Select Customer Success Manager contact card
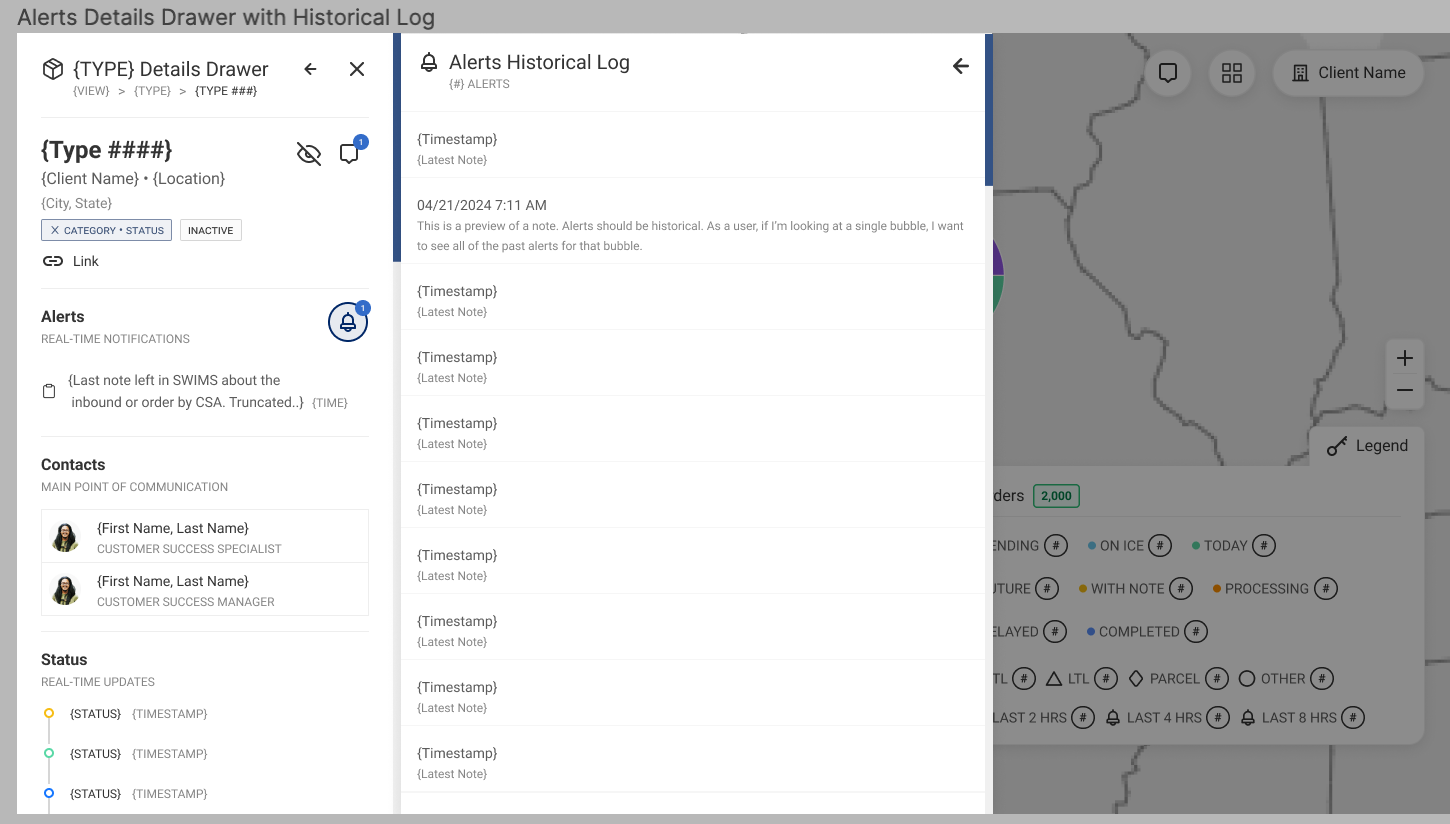This screenshot has height=824, width=1450. 205,590
